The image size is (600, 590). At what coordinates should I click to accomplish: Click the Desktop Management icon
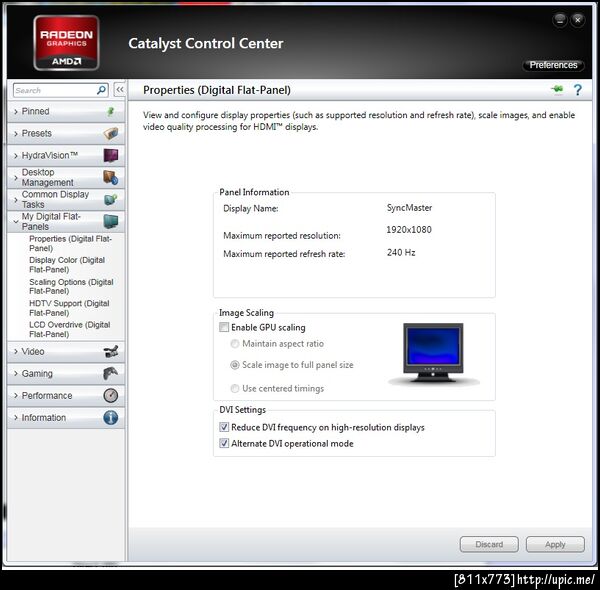coord(111,178)
